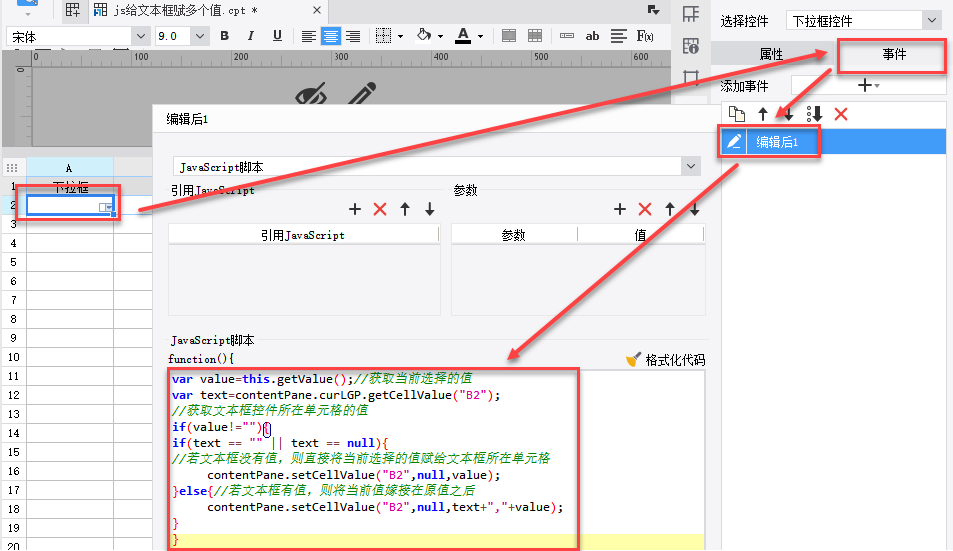Image resolution: width=953 pixels, height=551 pixels.
Task: Move referenced JavaScript up
Action: click(405, 210)
